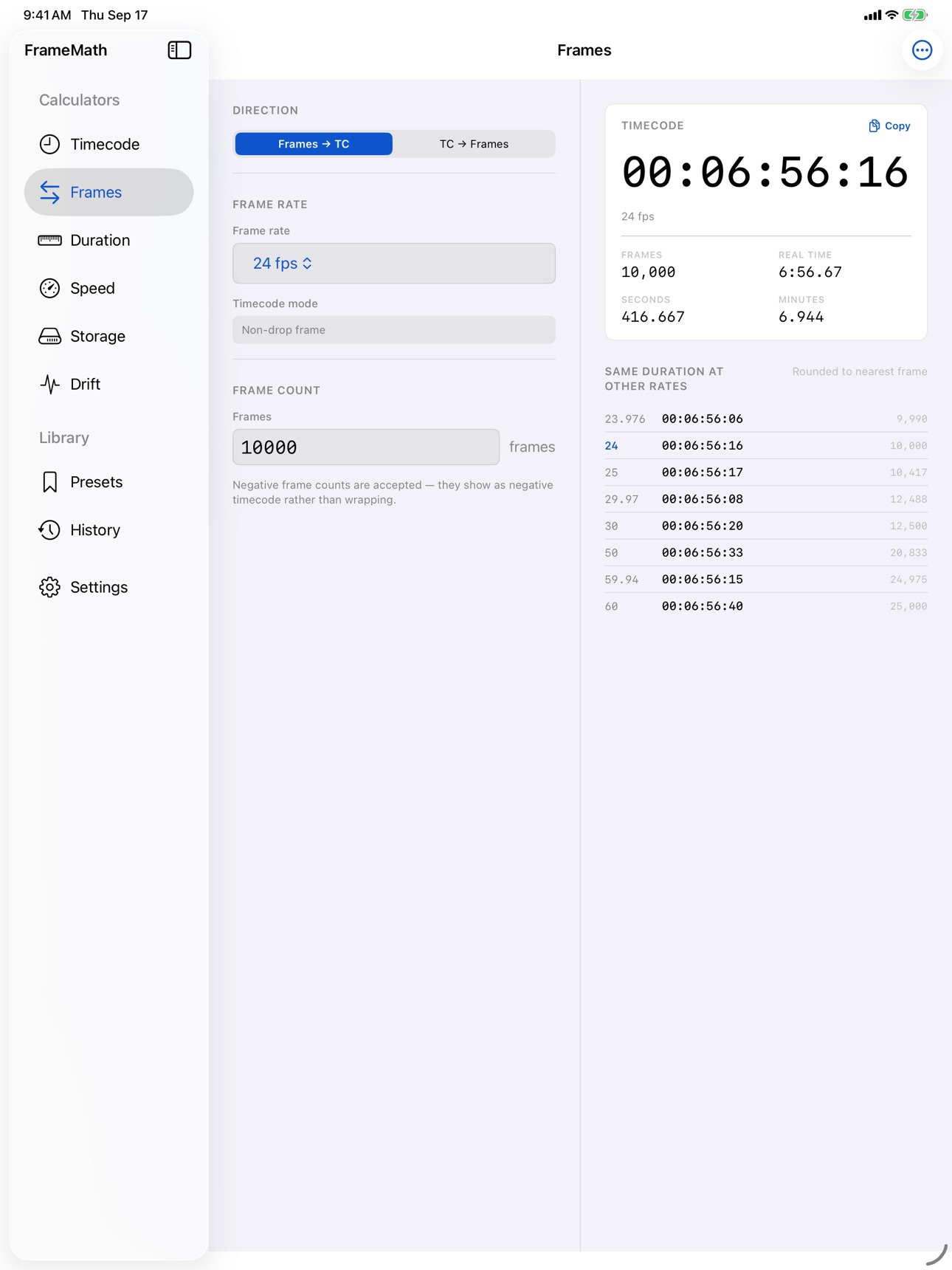Screen dimensions: 952x1270
Task: Open the Timecode calculator
Action: tap(109, 144)
